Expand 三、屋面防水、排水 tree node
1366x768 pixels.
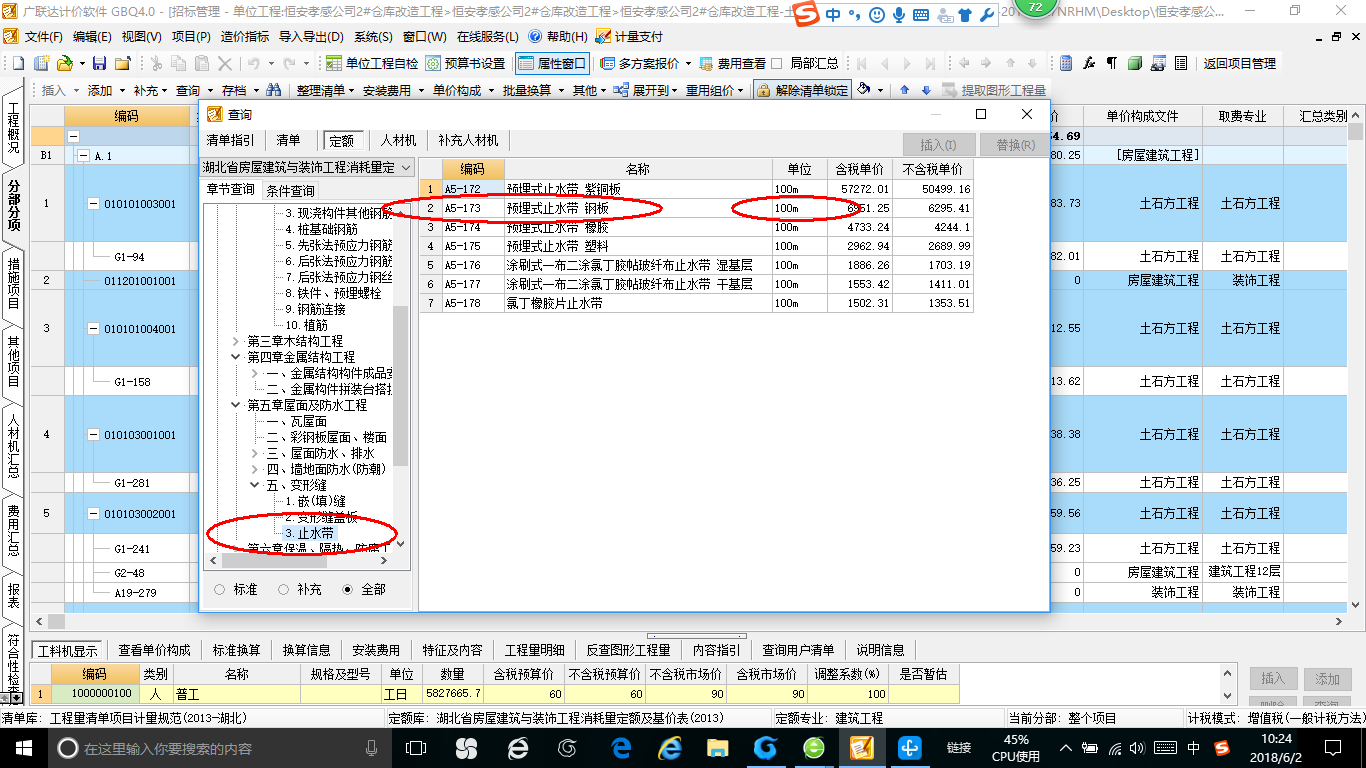255,453
